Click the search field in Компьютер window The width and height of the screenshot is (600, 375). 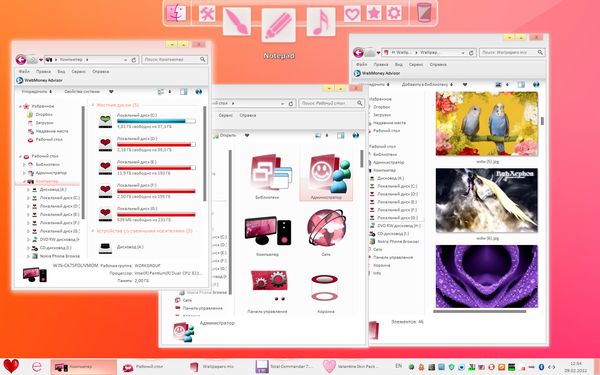click(x=174, y=59)
